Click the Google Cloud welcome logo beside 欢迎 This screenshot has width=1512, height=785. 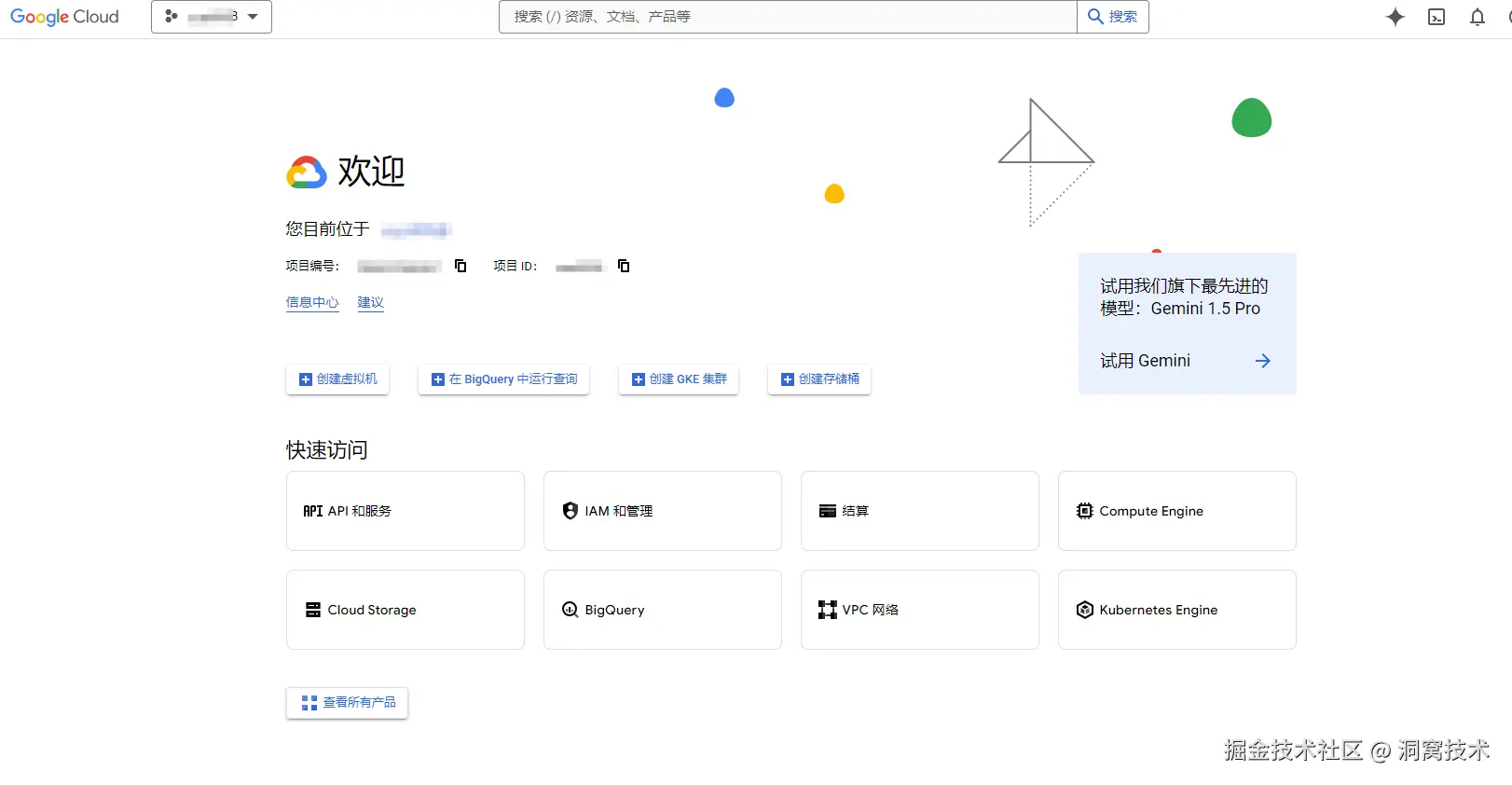[x=307, y=172]
